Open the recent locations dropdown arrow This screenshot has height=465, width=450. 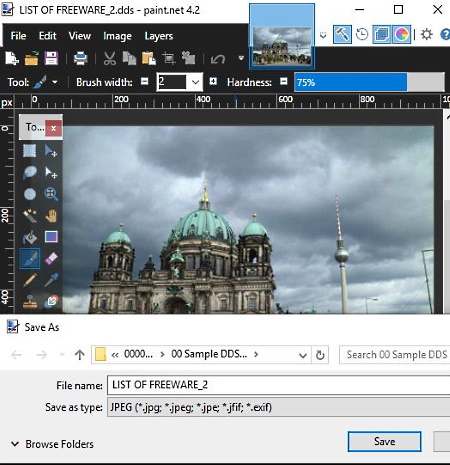[x=62, y=354]
